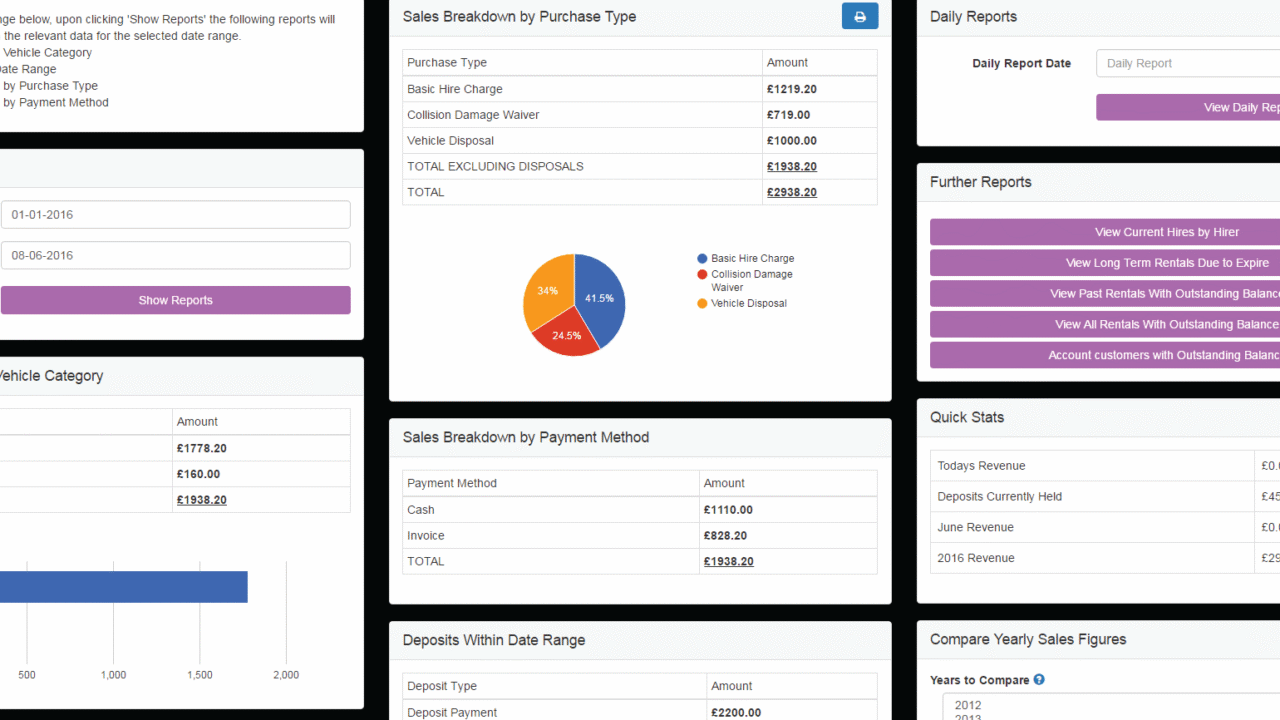Click the blue 41.5% pie slice

click(x=602, y=299)
